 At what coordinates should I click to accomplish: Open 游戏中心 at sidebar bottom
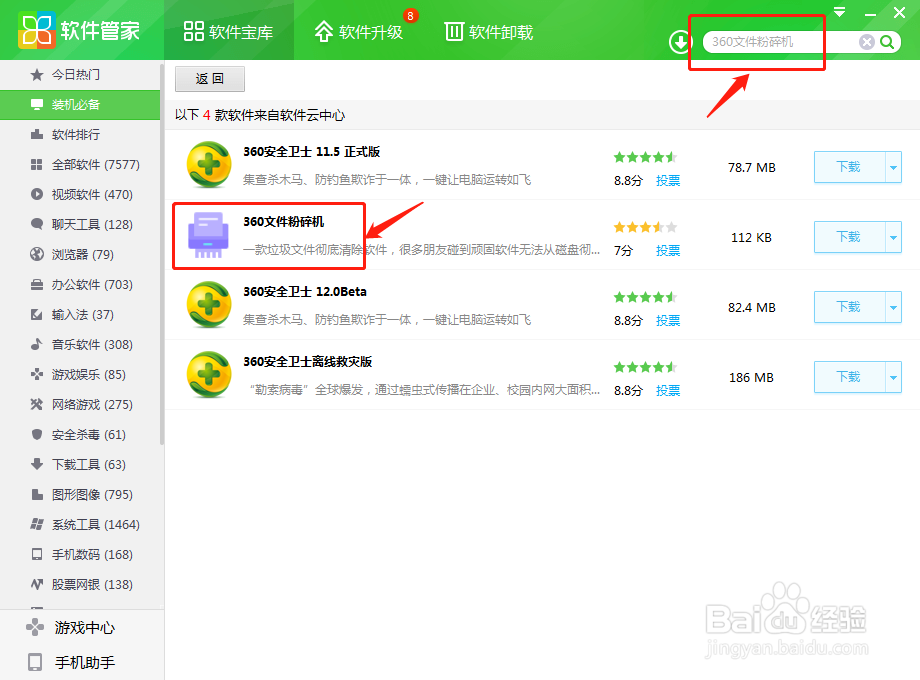pos(80,627)
